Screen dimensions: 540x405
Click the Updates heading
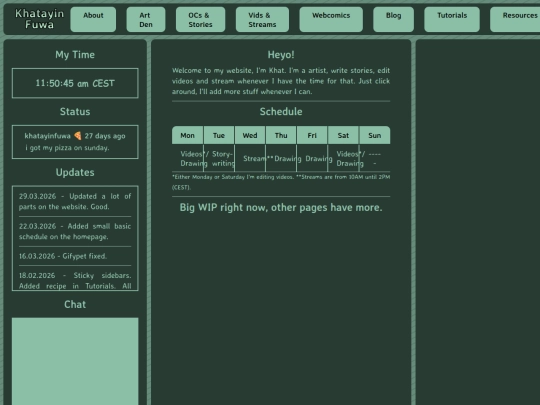coord(75,172)
